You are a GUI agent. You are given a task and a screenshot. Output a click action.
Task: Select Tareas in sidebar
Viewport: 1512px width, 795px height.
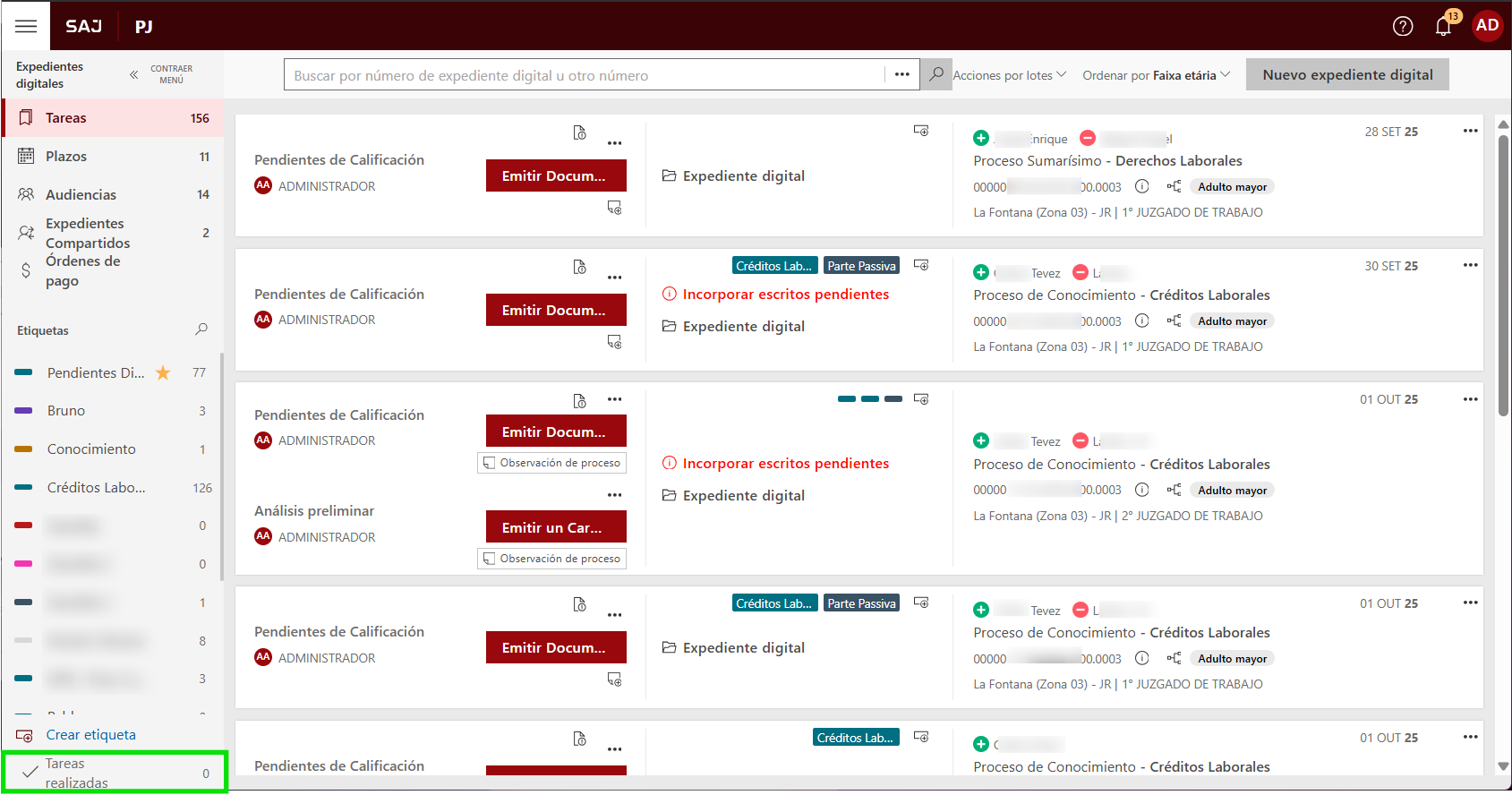(x=113, y=117)
